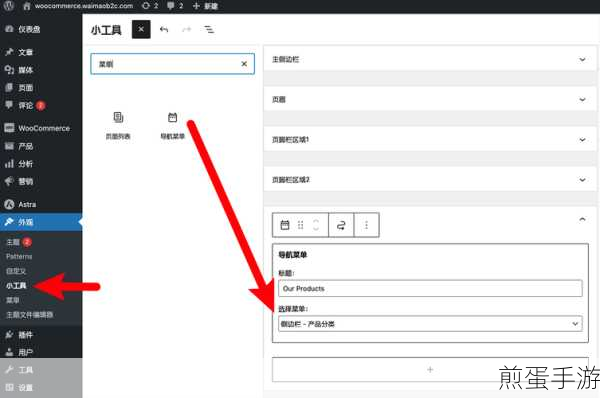600x398 pixels.
Task: Open 仪表盘 dashboard in sidebar
Action: tap(41, 29)
